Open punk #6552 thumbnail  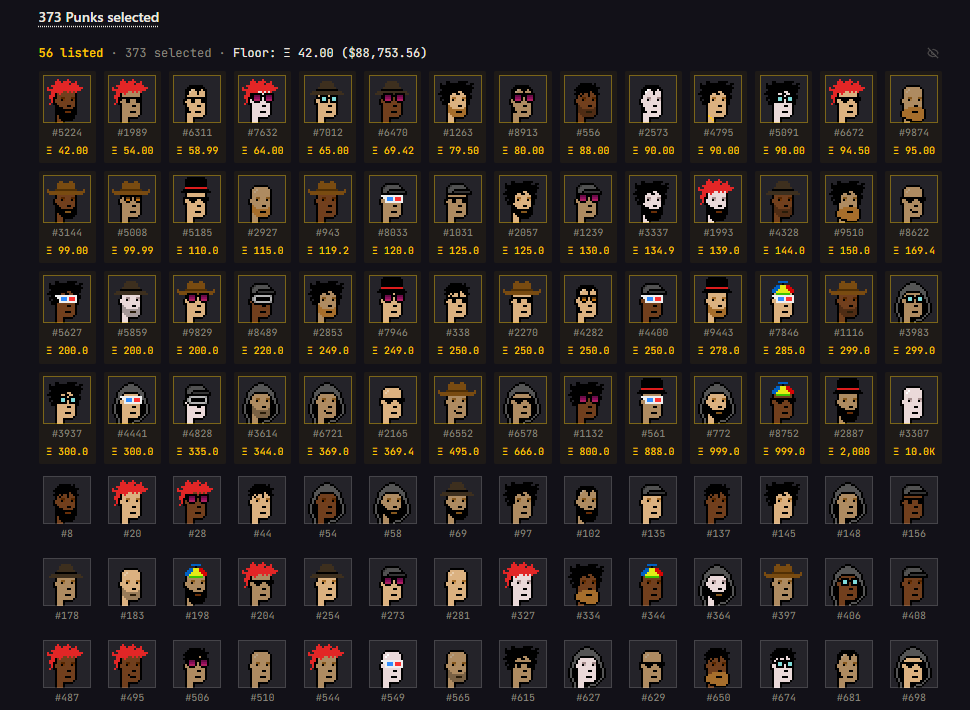[x=458, y=400]
